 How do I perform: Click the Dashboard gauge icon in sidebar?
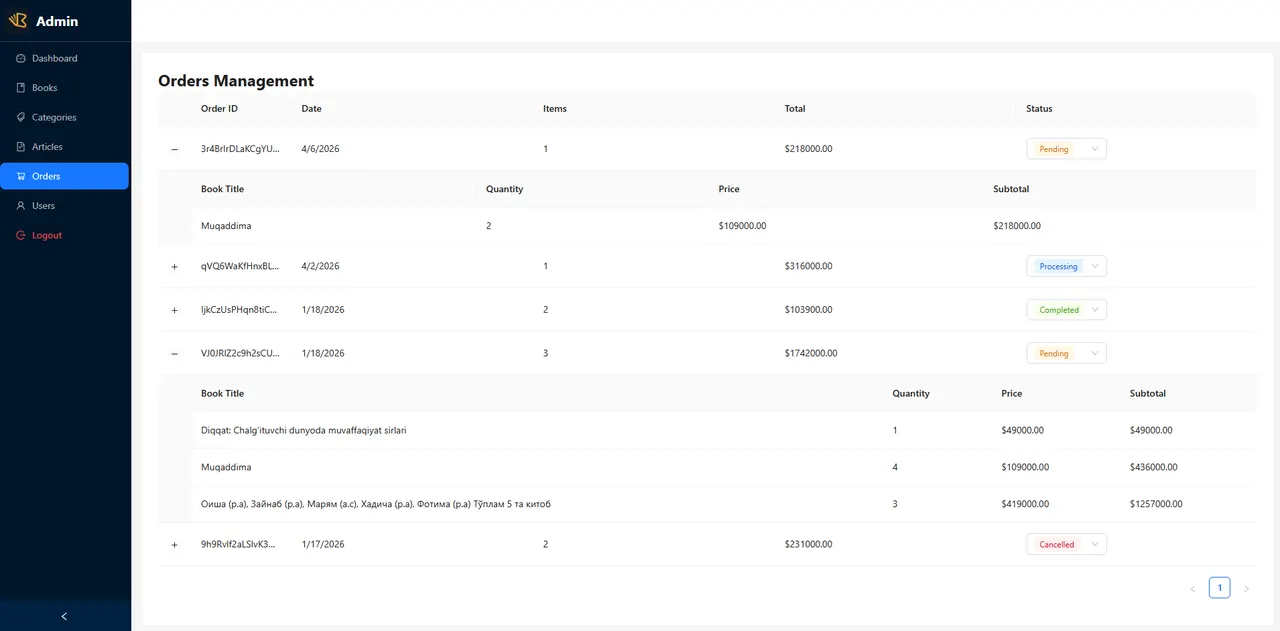(21, 58)
